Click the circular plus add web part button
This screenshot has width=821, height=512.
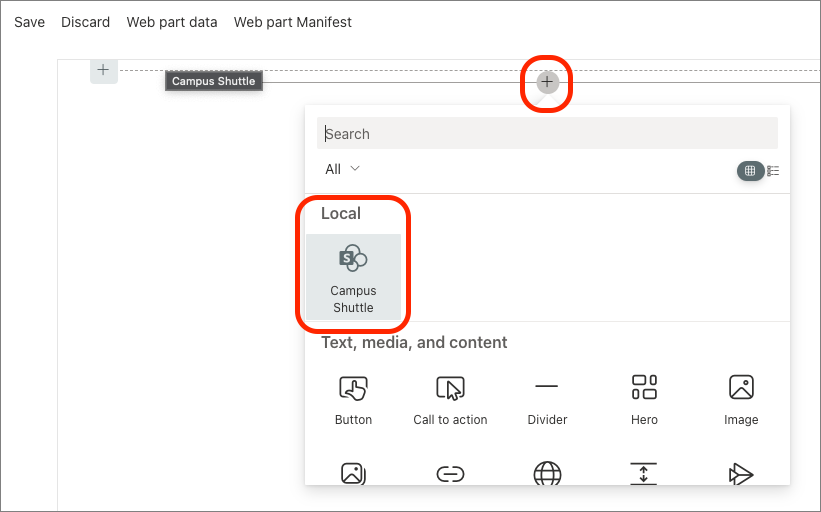547,82
